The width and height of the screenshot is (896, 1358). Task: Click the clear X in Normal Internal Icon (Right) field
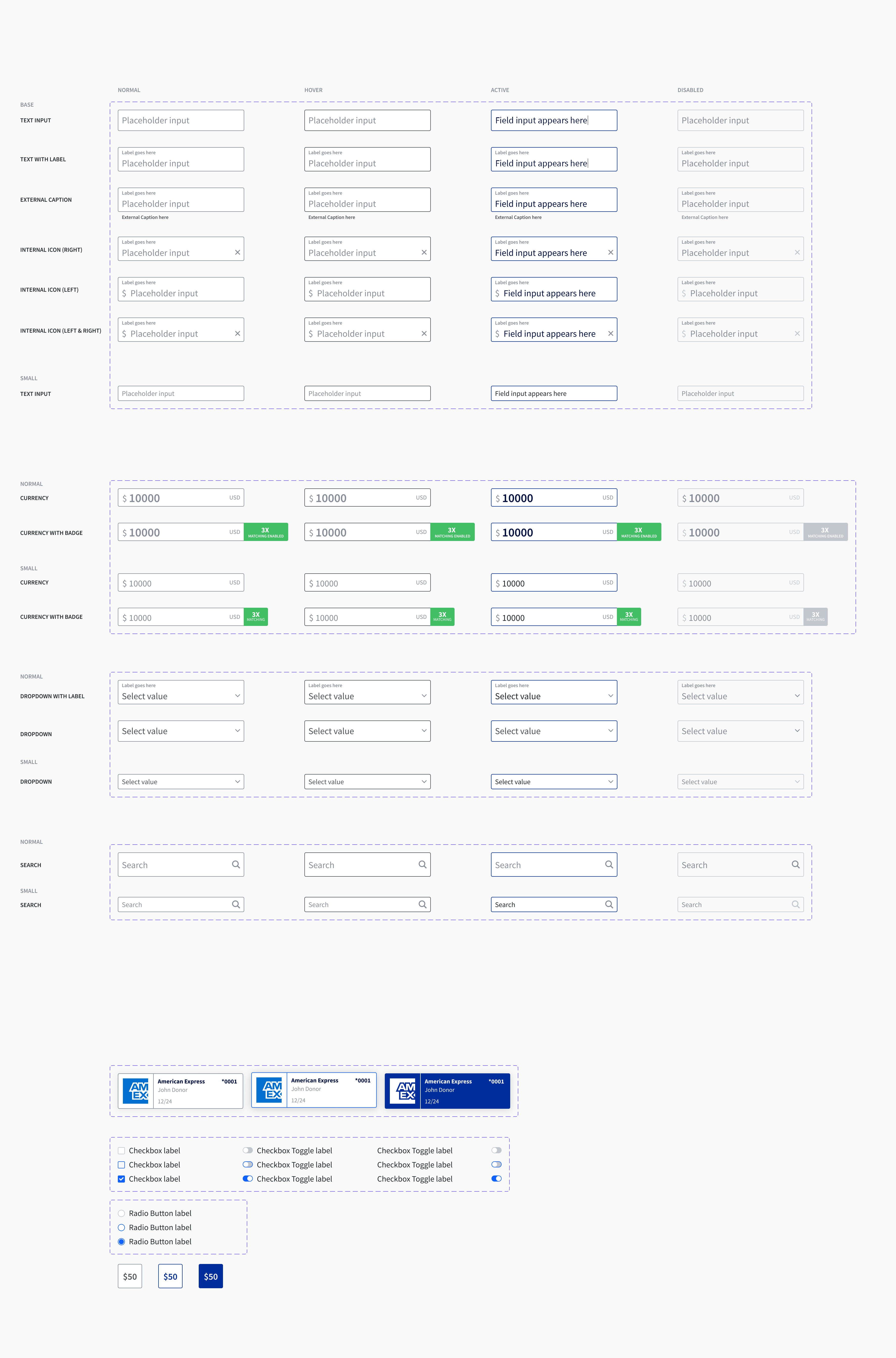(237, 253)
